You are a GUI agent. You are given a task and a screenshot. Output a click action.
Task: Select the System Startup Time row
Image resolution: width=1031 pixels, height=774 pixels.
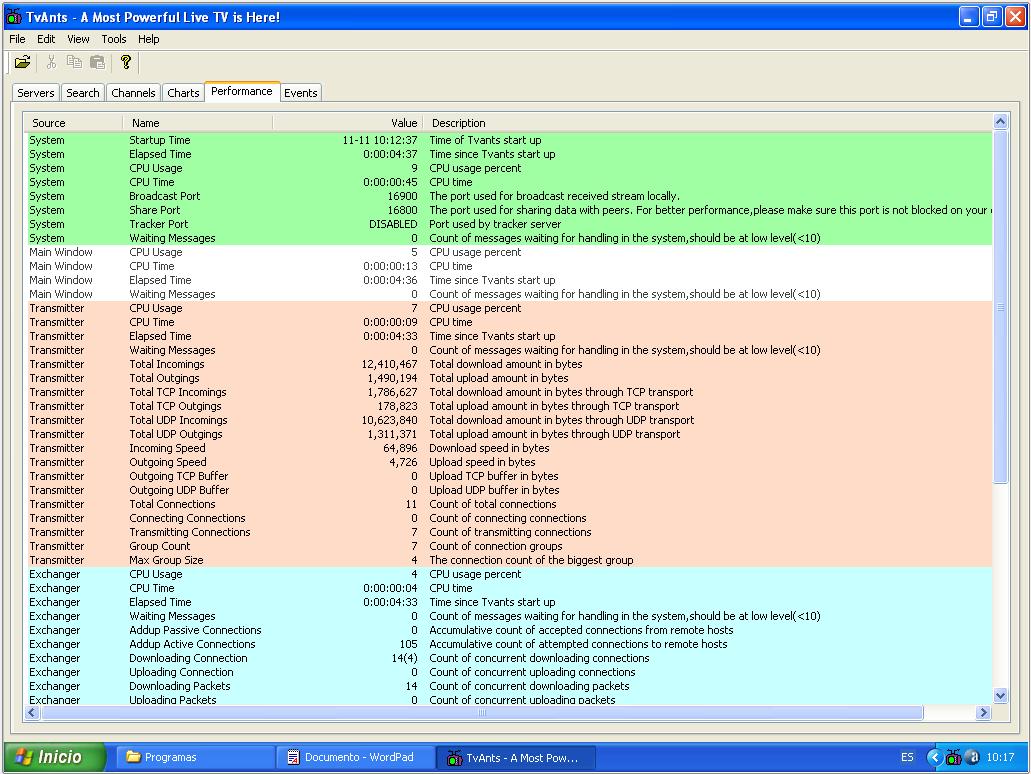[x=508, y=140]
